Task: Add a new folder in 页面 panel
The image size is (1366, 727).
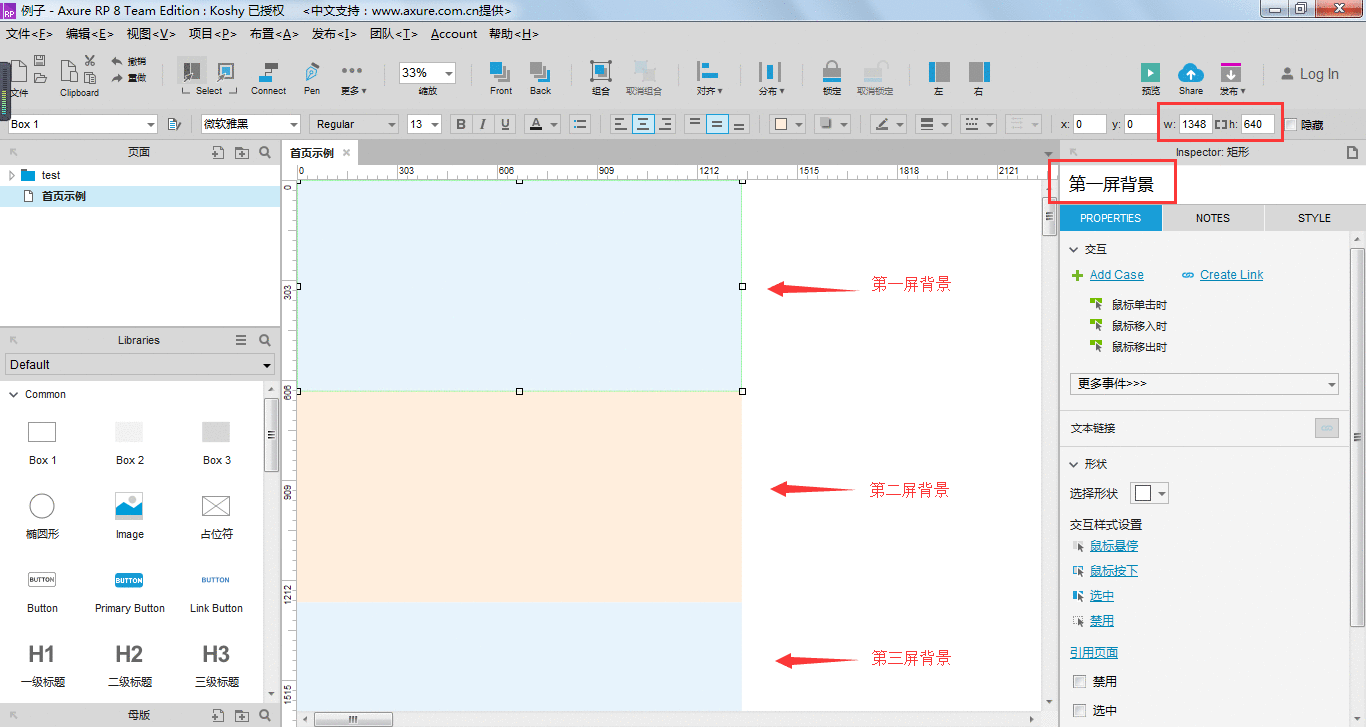Action: click(x=241, y=152)
